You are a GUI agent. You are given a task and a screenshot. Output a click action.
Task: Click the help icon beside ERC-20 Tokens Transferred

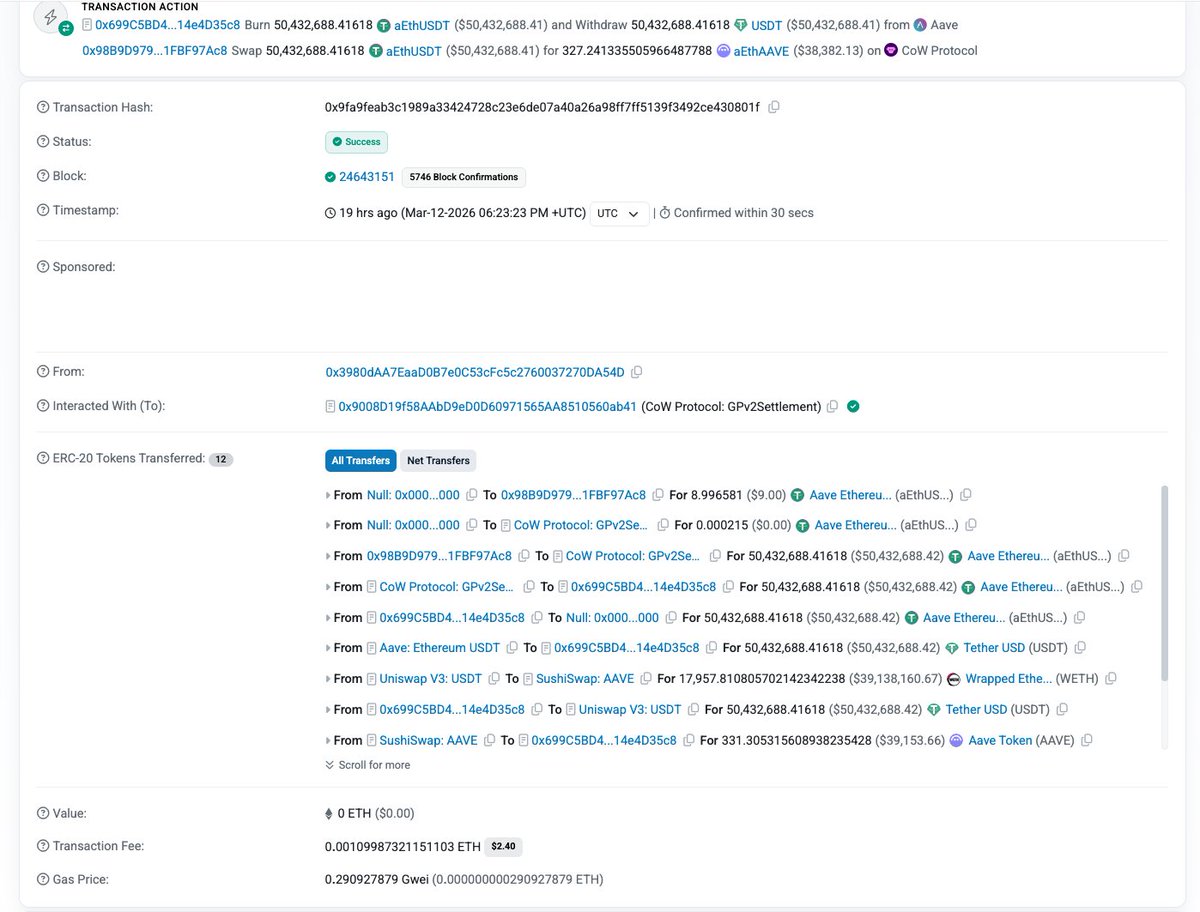coord(43,459)
